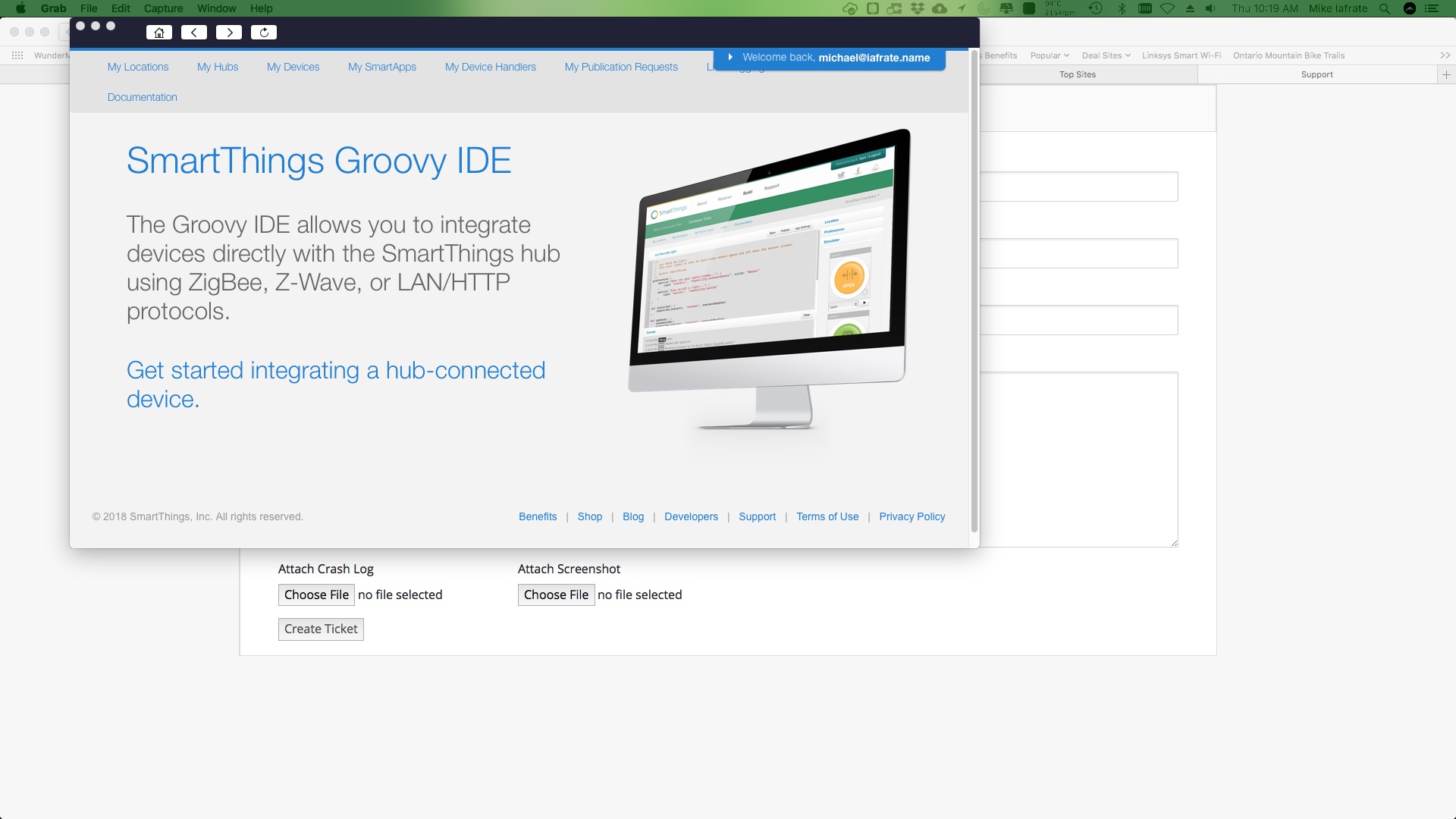Open My SmartApps
Screen dimensions: 1456x819
click(382, 67)
